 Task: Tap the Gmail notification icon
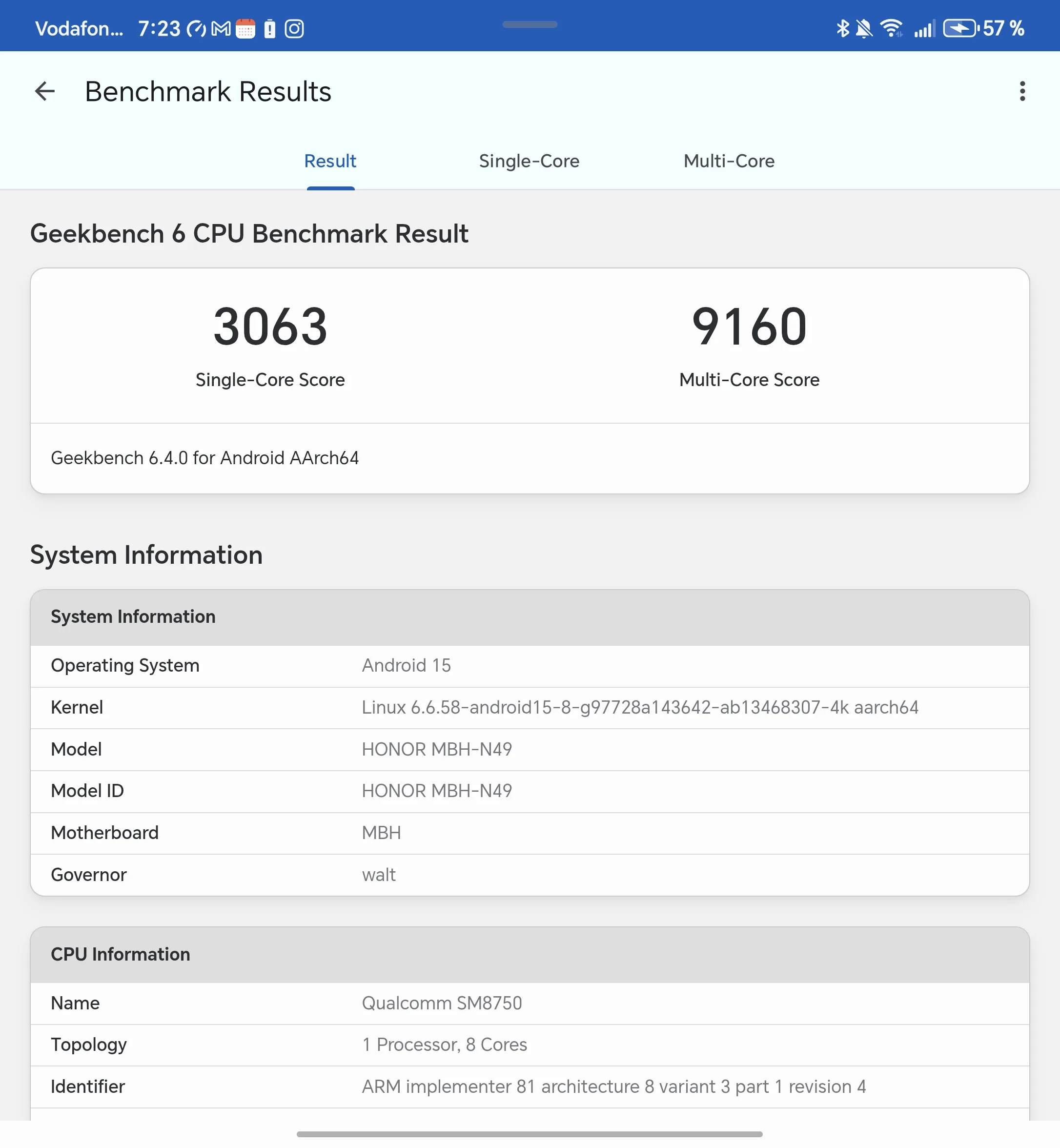click(221, 29)
